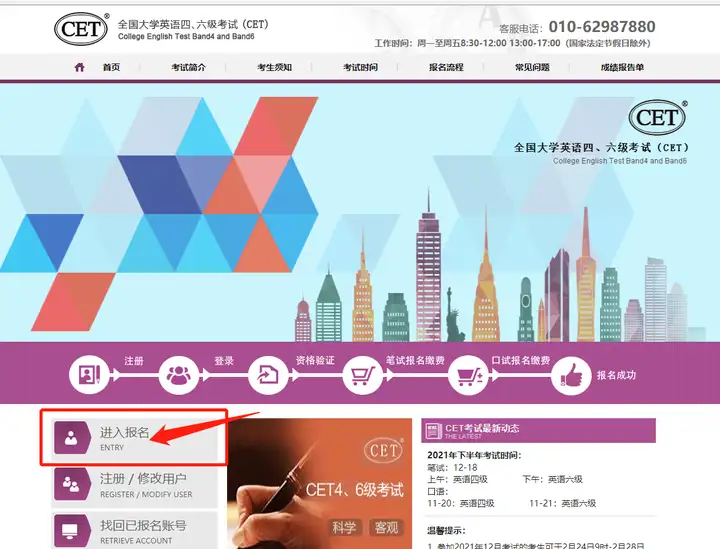Click the CET考试最新动态 panel heading
Viewport: 720px width, 549px height.
482,428
